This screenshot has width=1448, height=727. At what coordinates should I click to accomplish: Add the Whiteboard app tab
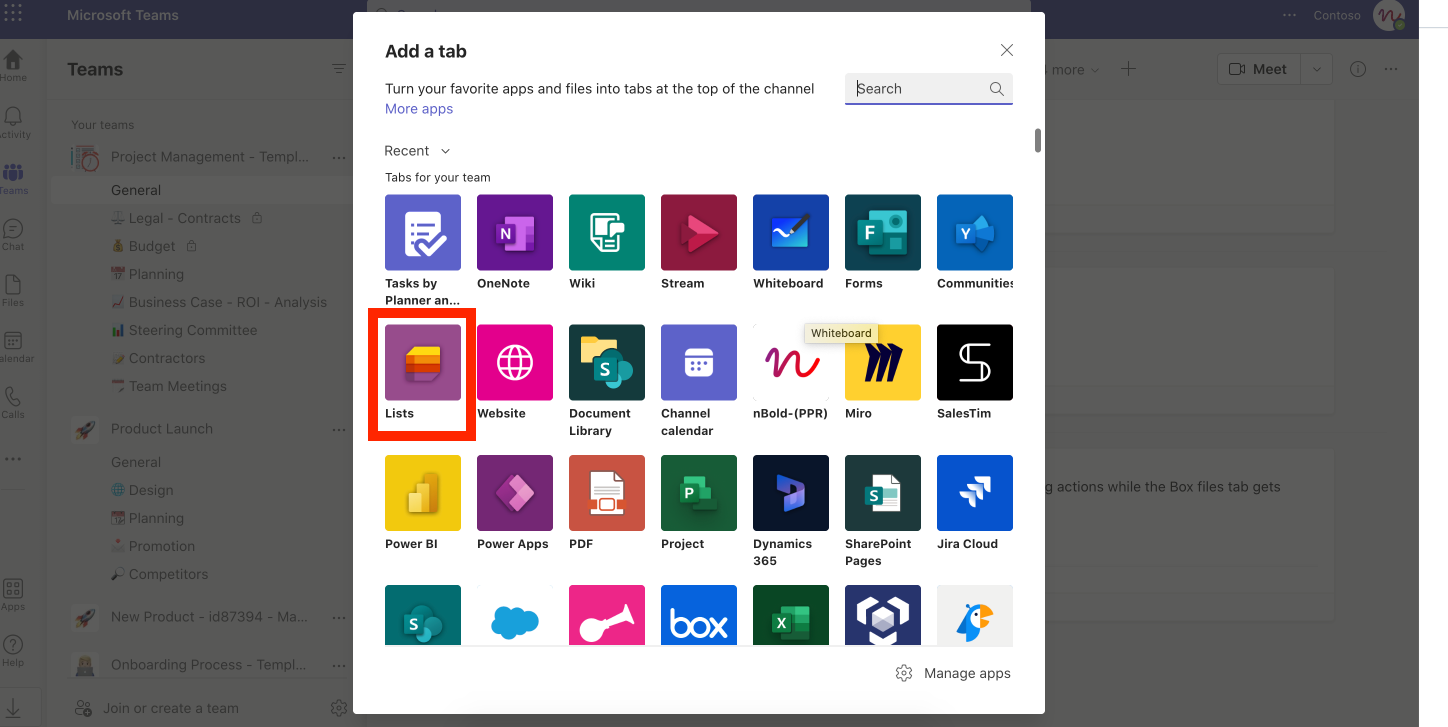point(791,232)
